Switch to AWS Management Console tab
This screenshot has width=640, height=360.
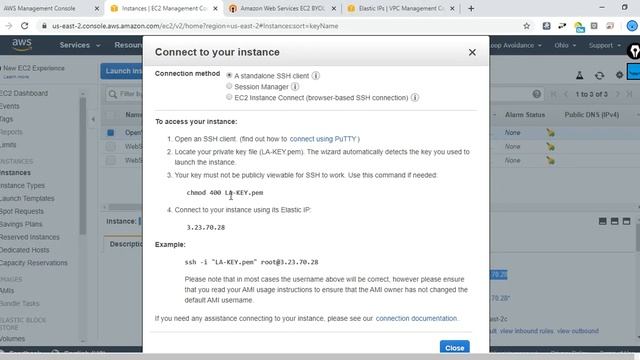[40, 8]
